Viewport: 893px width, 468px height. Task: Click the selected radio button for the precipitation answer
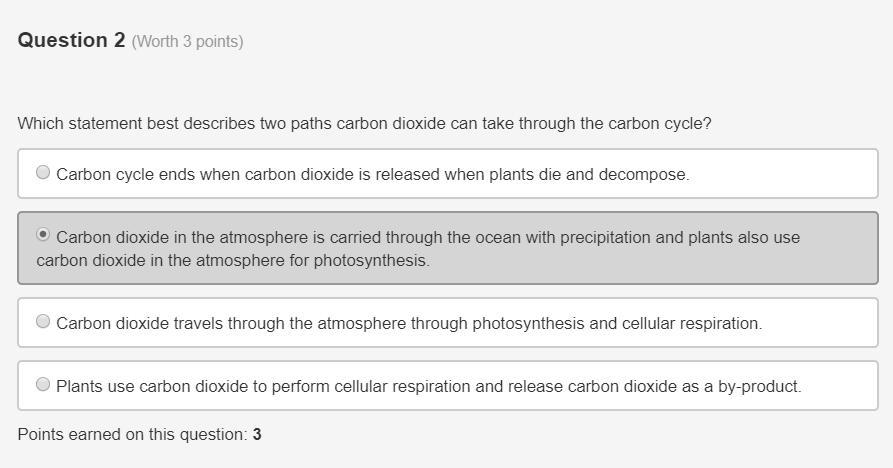[43, 235]
